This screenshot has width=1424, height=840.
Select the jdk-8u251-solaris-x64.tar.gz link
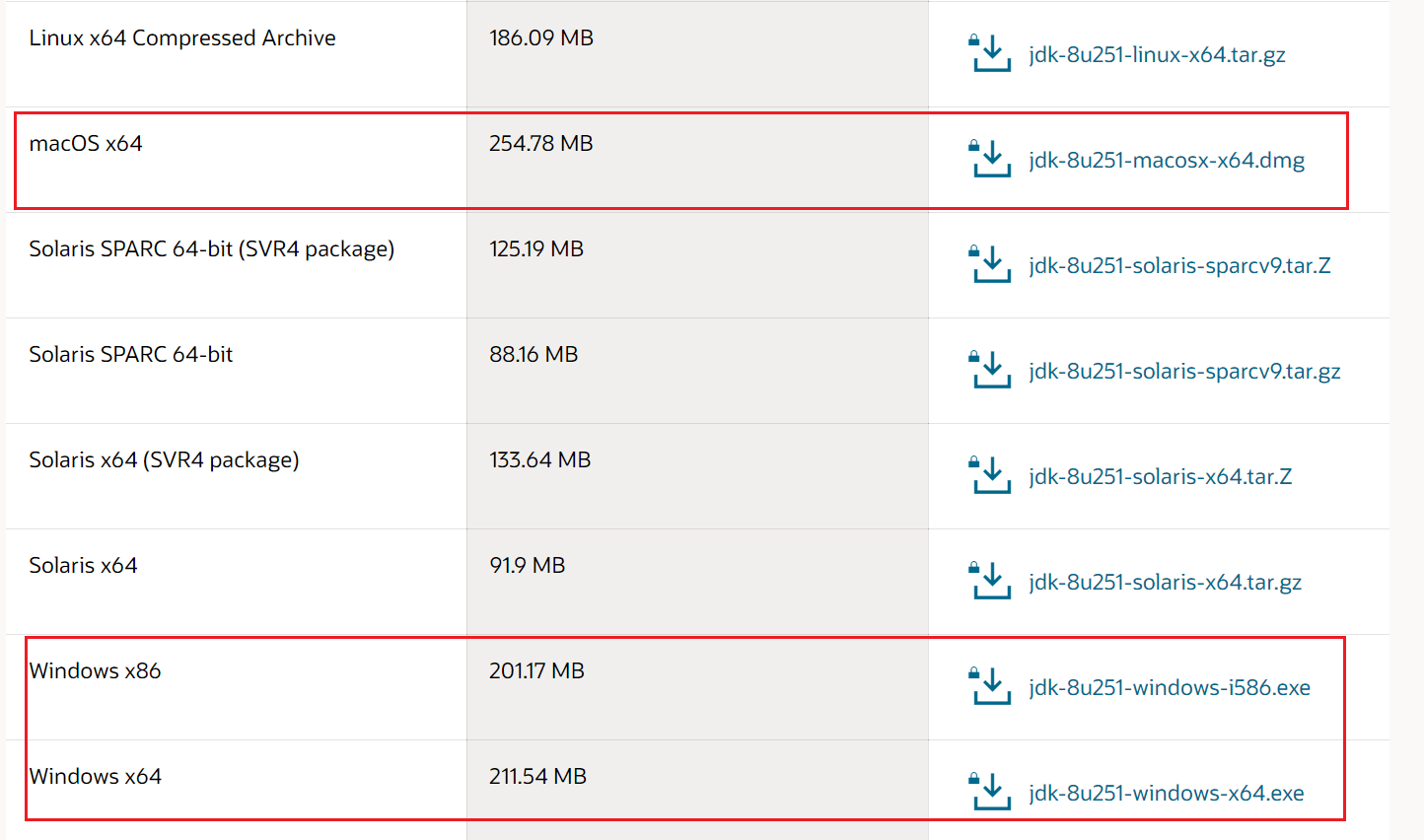point(1165,583)
